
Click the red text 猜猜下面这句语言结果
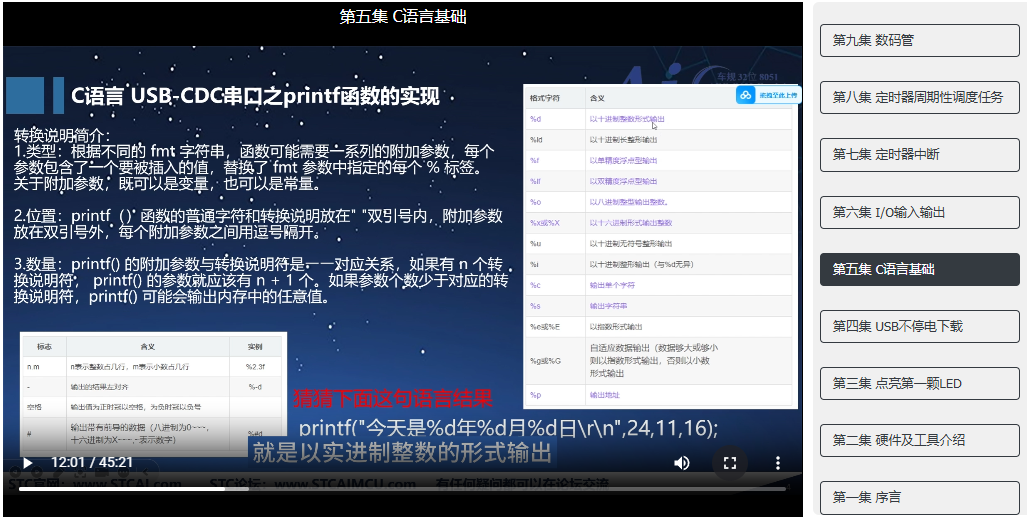click(392, 397)
